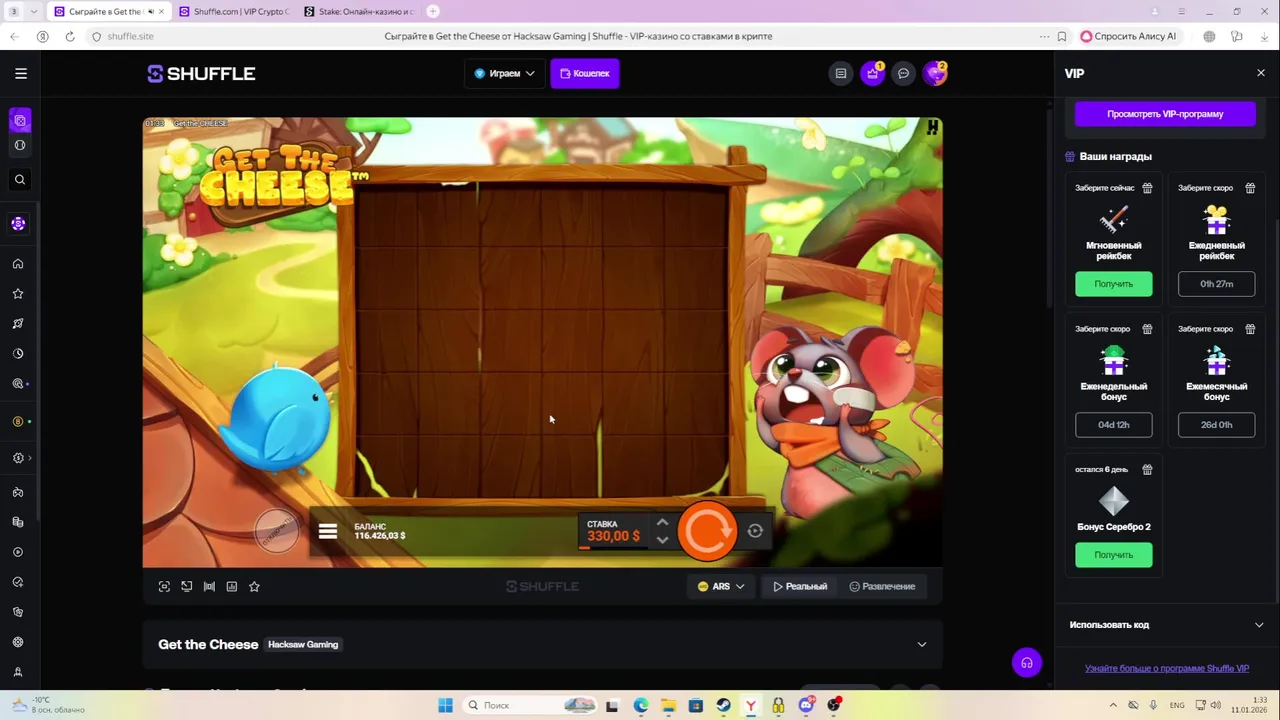
Task: Toggle fullscreen mode below the game
Action: coord(164,587)
